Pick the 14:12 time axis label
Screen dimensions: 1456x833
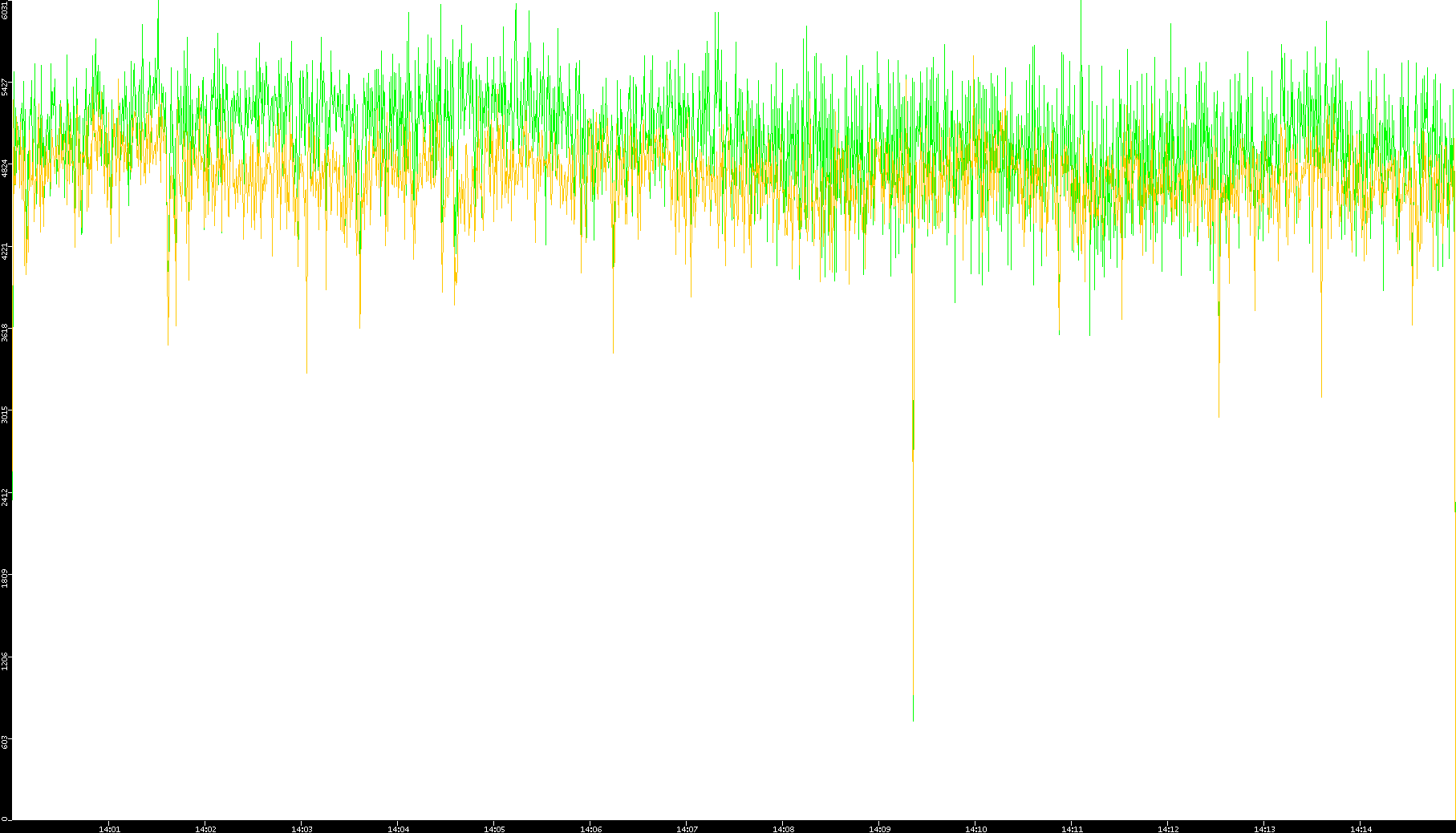(x=1168, y=829)
